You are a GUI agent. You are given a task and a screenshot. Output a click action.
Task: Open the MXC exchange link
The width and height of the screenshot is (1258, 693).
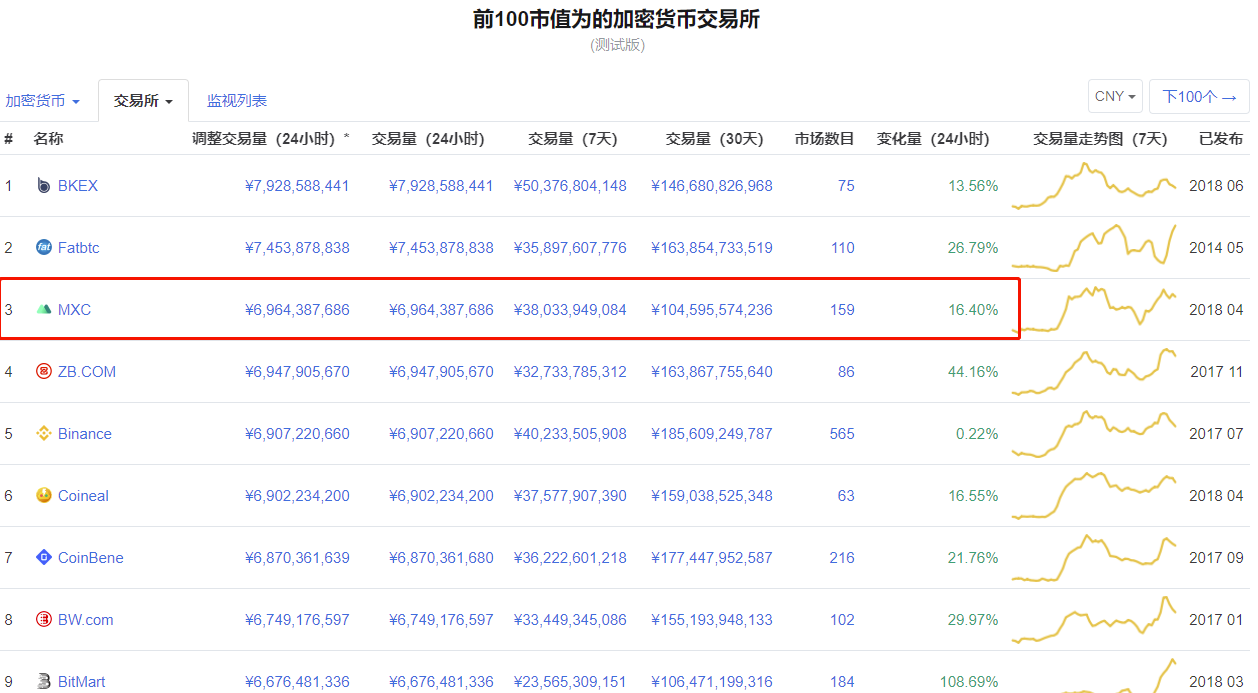tap(74, 310)
